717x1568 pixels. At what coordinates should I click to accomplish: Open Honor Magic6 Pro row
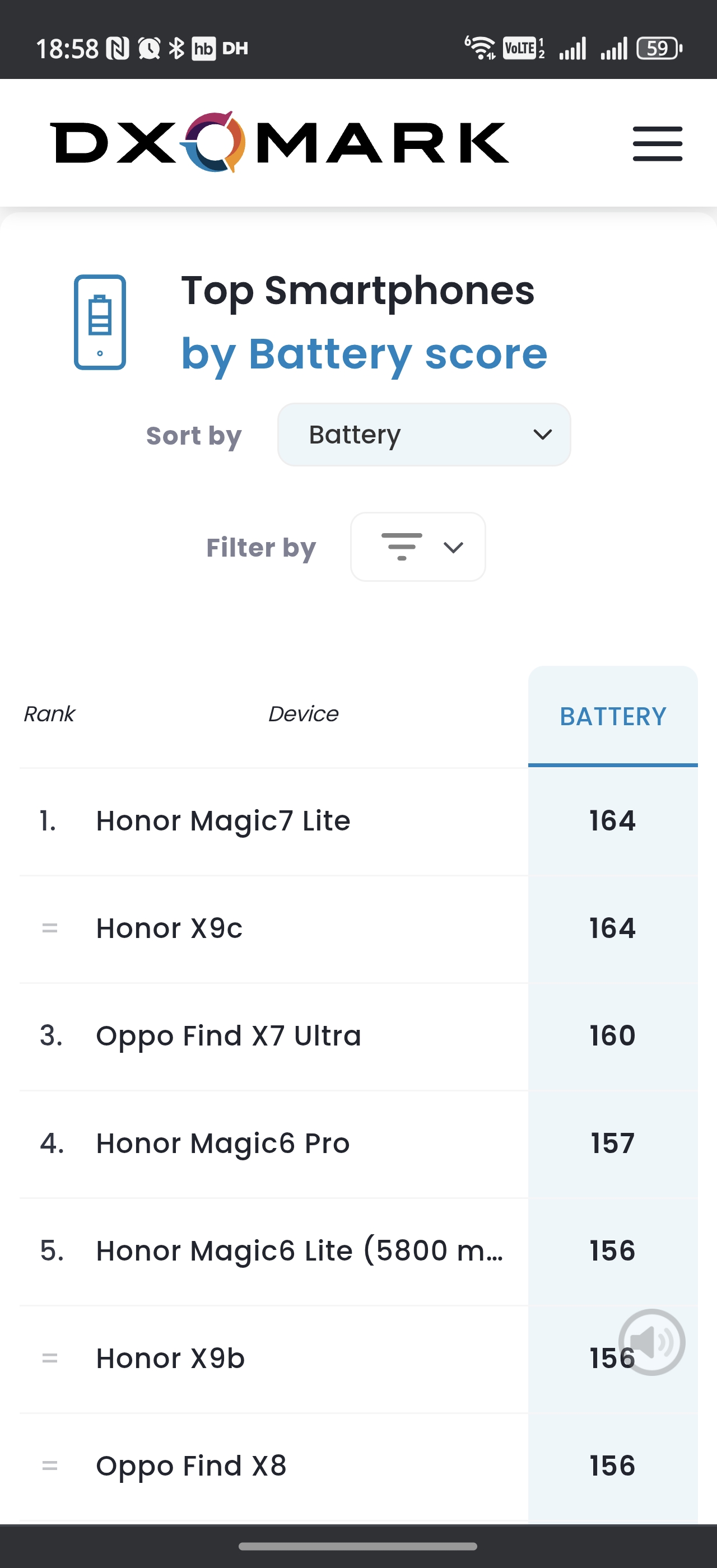224,1143
